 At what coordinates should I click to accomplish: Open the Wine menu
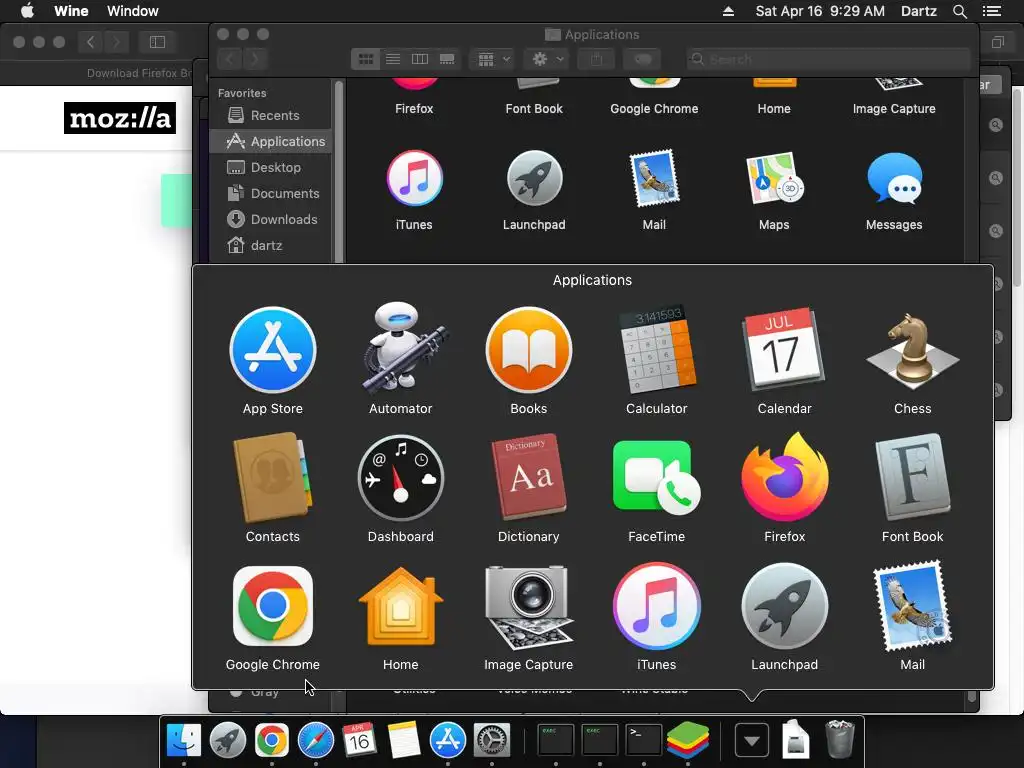pyautogui.click(x=71, y=11)
